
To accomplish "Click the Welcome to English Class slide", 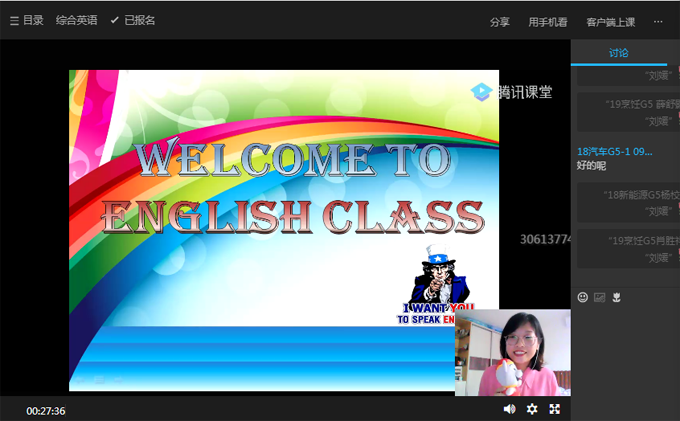I will coord(284,230).
